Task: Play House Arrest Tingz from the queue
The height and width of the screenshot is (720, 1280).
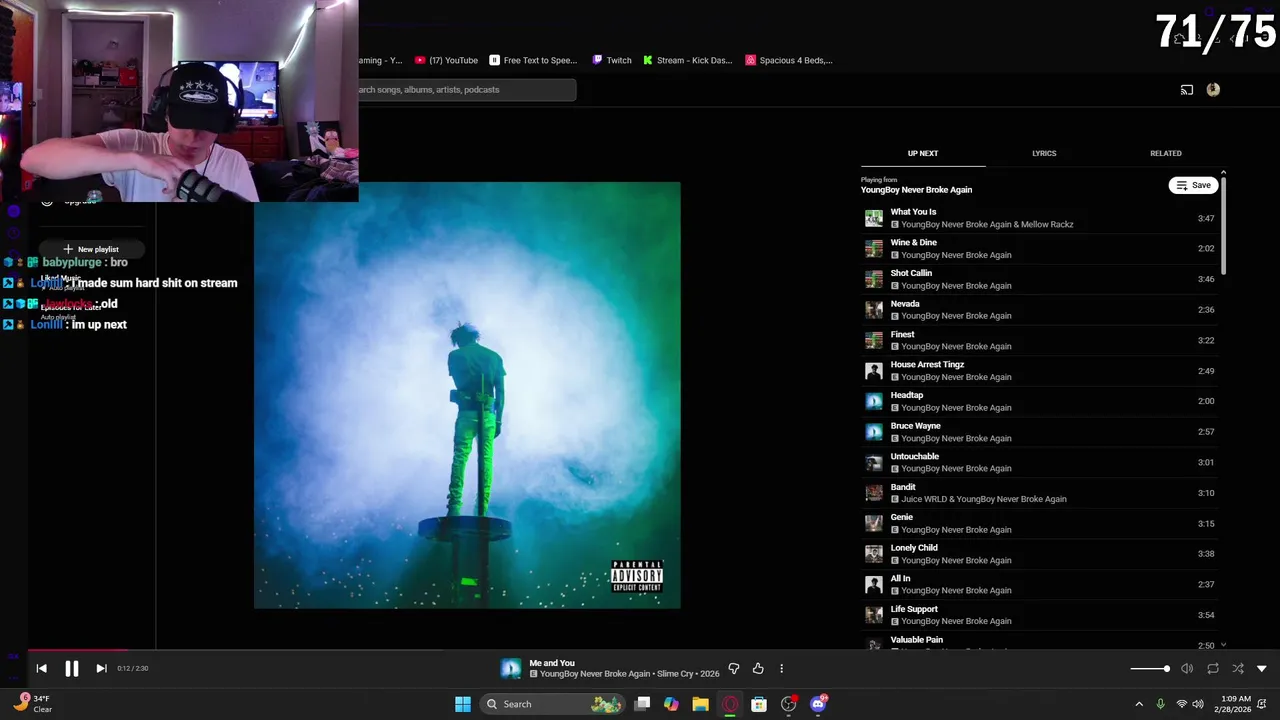Action: point(1040,370)
